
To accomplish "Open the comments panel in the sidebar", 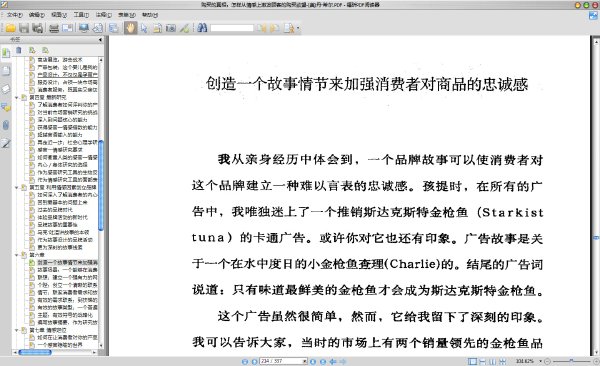I will click(x=6, y=107).
